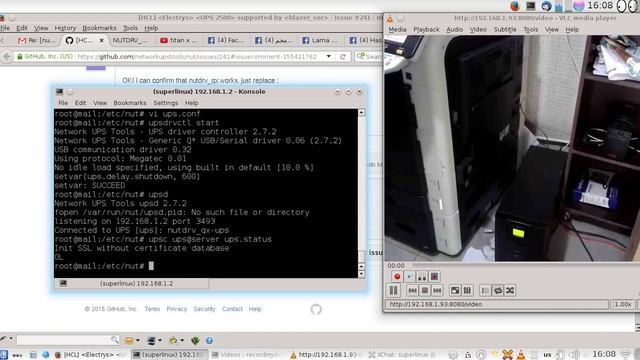
Task: Toggle VLC fullscreen video
Action: [455, 291]
